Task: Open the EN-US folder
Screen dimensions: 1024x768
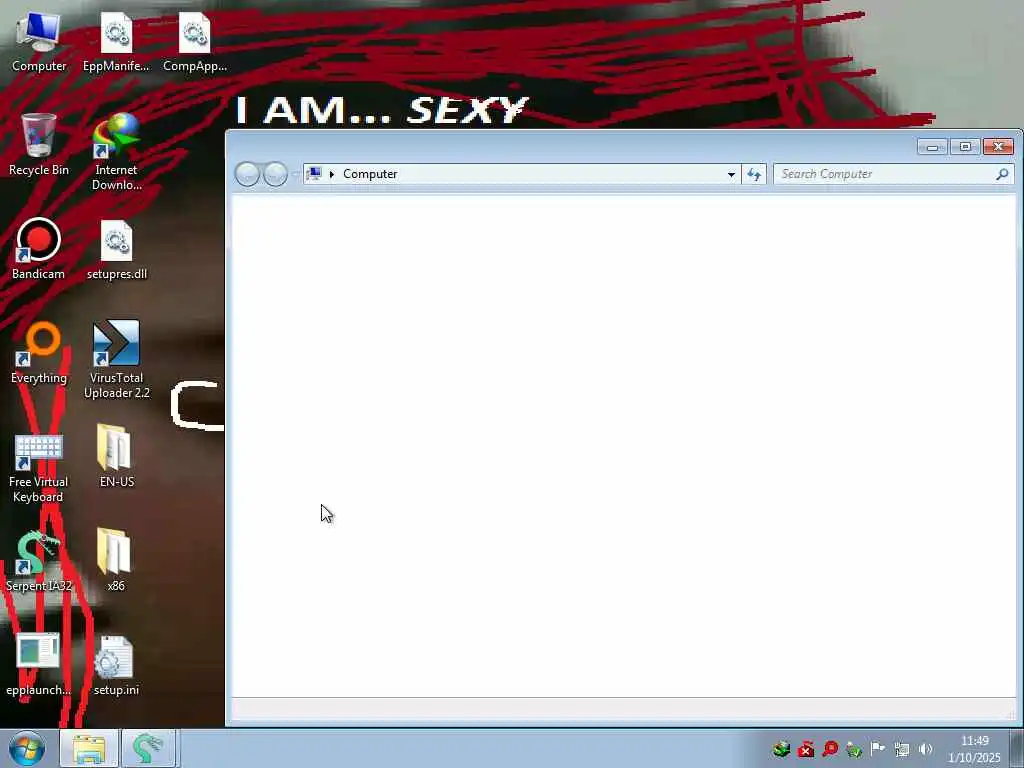Action: click(116, 456)
